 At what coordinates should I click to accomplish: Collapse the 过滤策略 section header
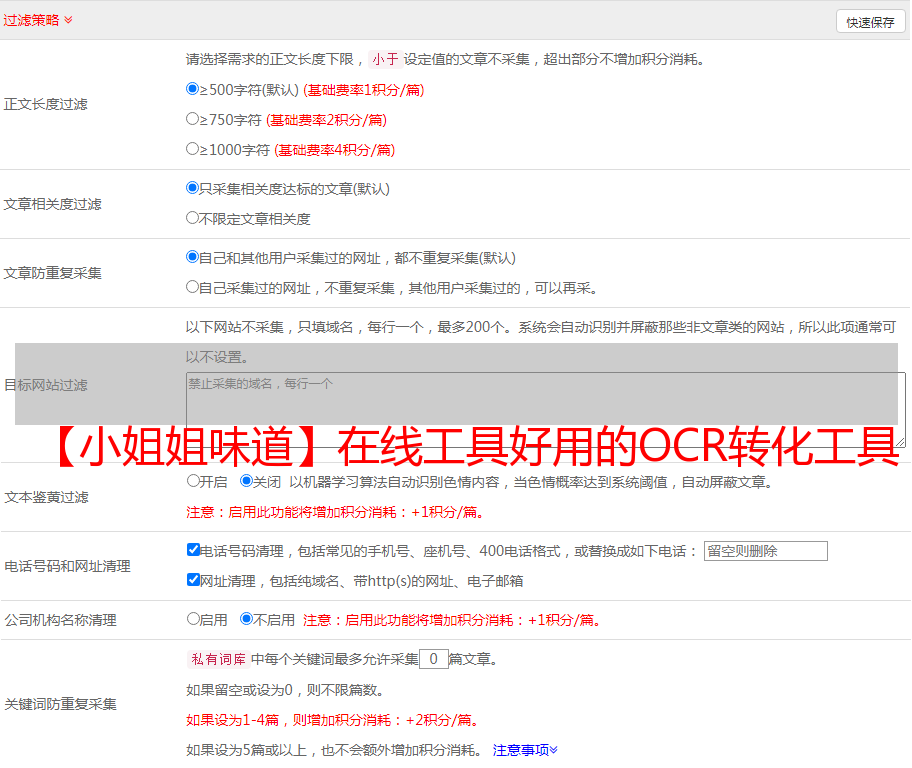(x=38, y=20)
